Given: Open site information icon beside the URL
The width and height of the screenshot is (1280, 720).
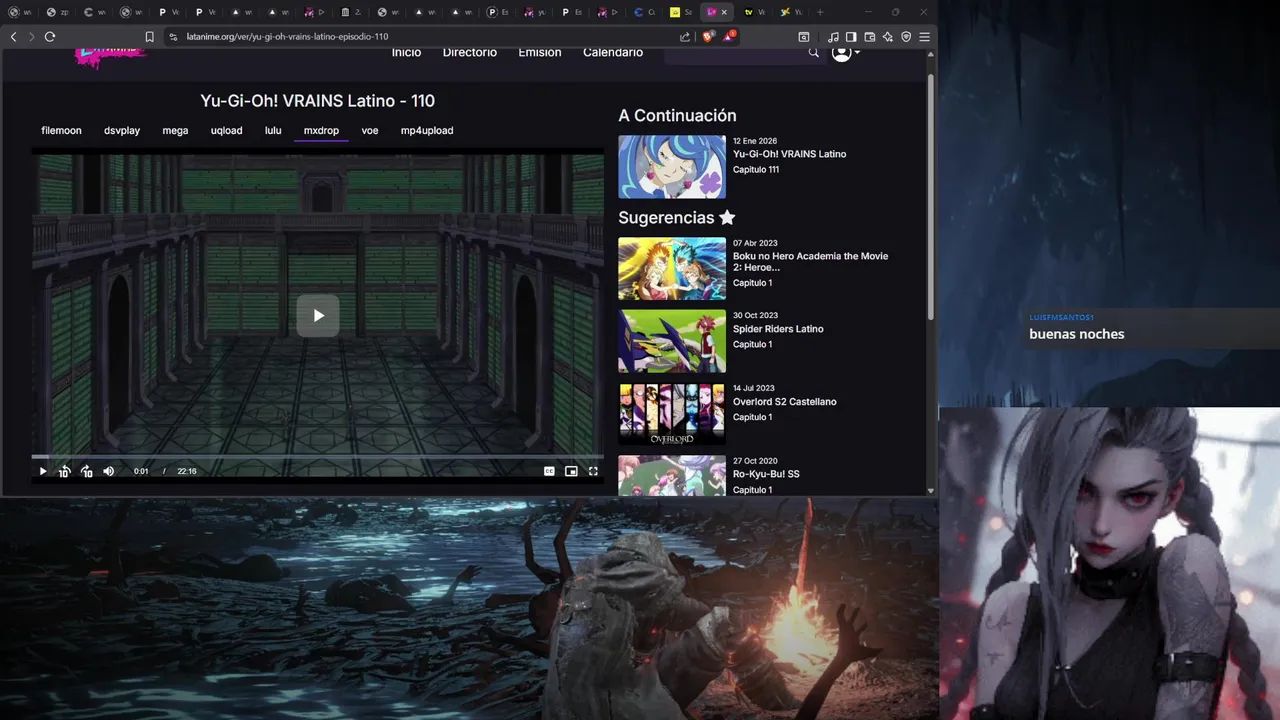Looking at the screenshot, I should 173,37.
